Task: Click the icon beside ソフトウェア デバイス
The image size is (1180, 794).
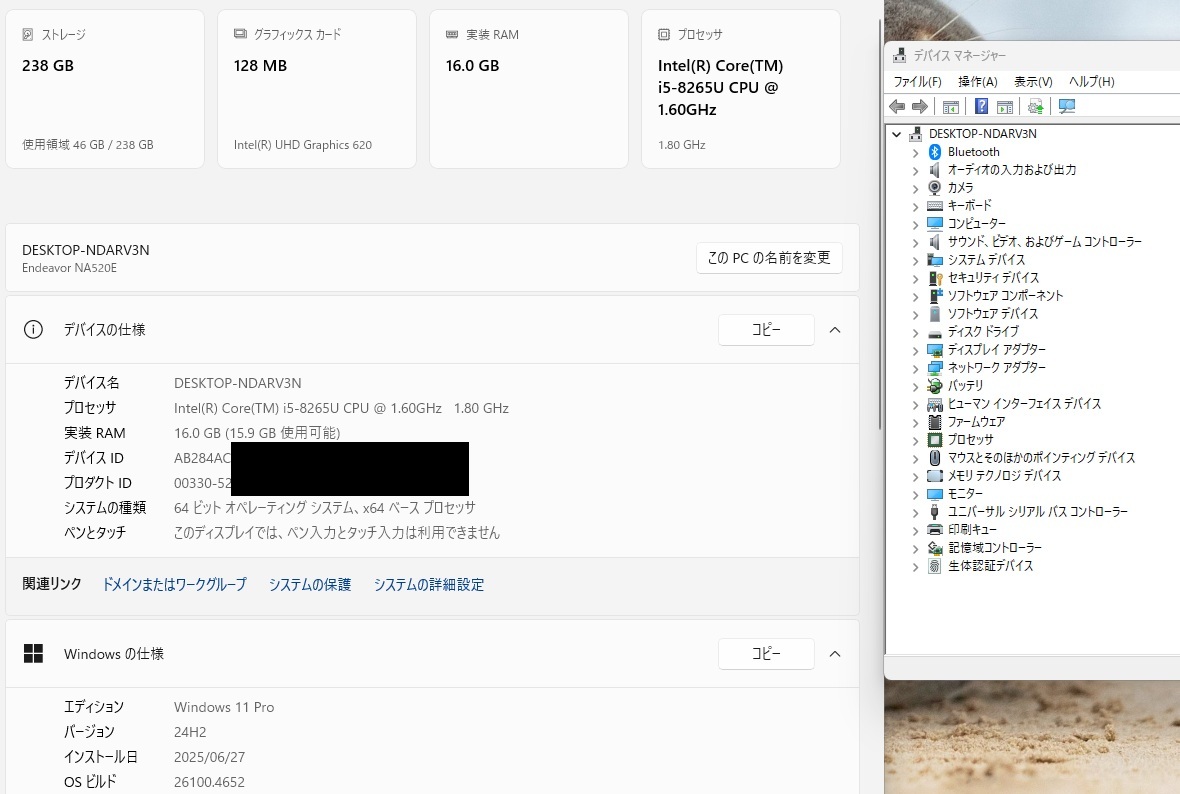Action: [935, 313]
